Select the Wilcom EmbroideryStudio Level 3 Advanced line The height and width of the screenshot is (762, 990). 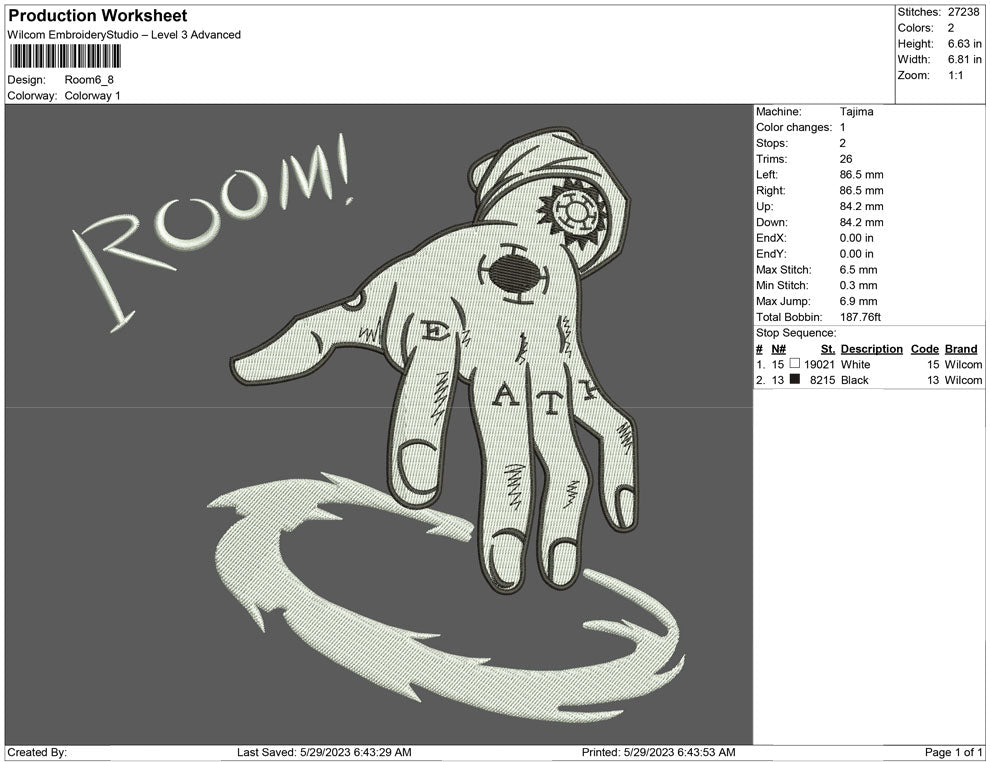[124, 35]
